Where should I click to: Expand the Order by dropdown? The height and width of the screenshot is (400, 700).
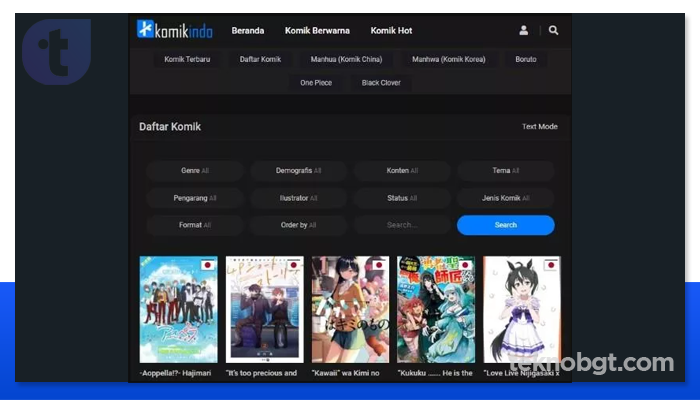pyautogui.click(x=298, y=225)
